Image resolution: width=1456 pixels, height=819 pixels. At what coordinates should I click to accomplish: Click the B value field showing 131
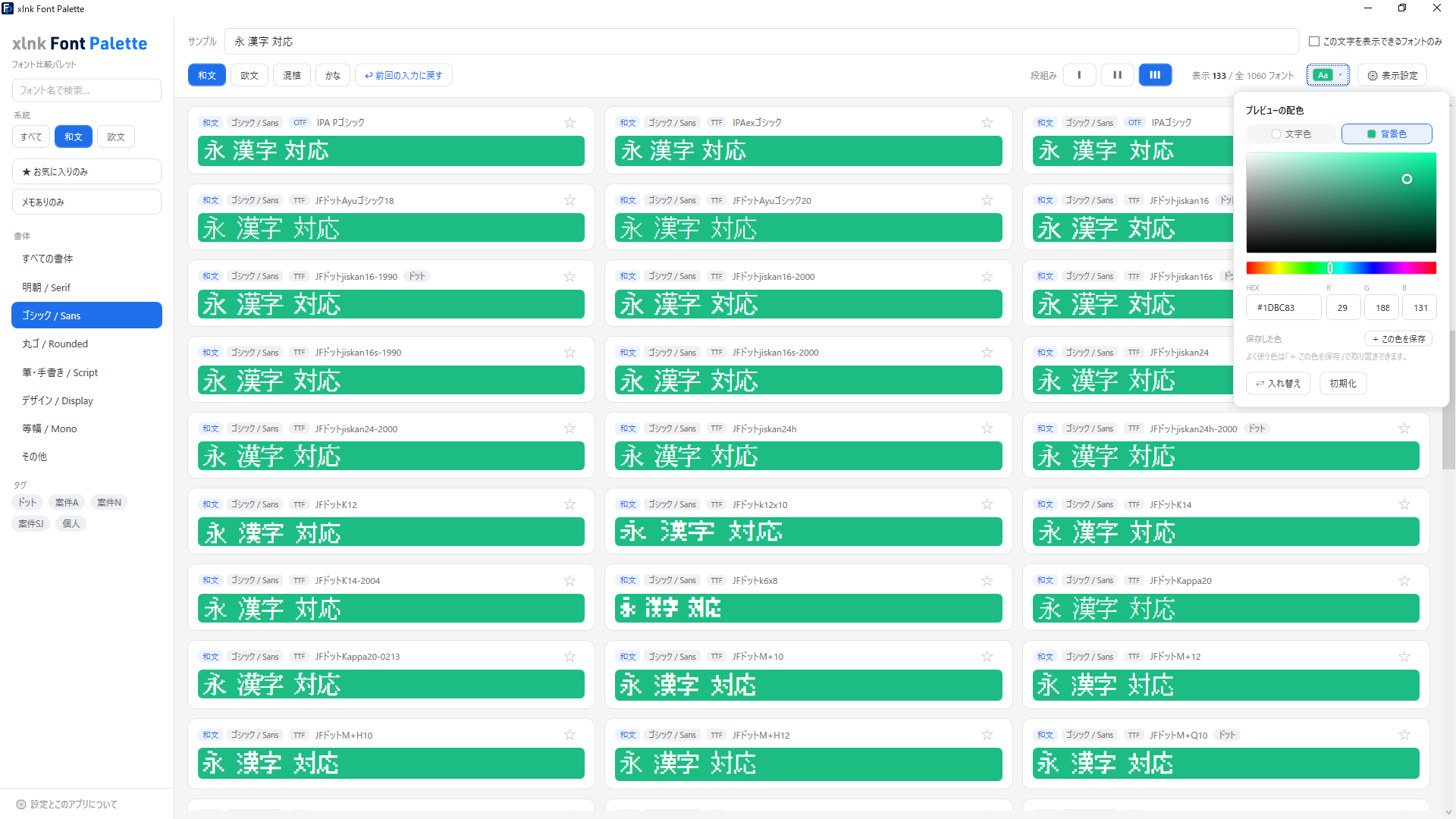coord(1420,308)
